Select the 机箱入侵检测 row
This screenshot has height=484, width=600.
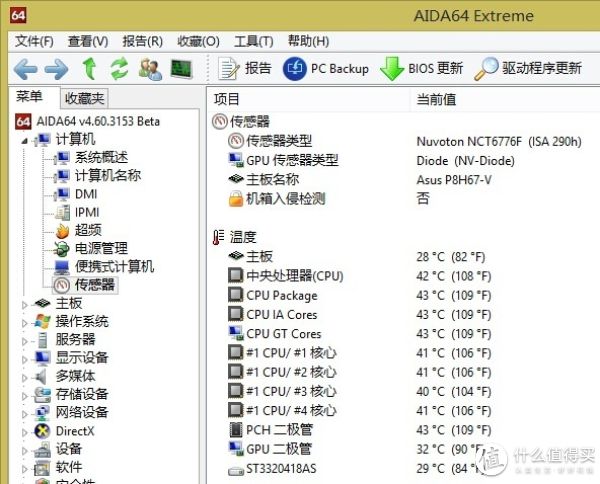coord(405,199)
